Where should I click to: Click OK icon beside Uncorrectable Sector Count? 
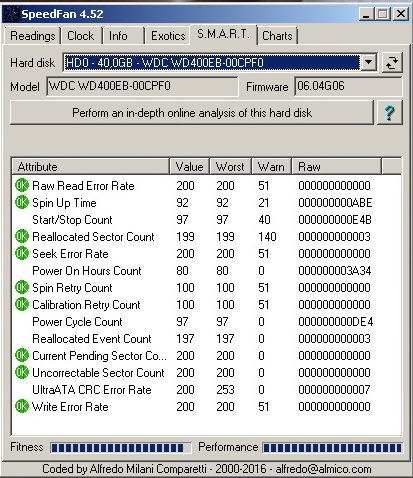click(x=22, y=372)
